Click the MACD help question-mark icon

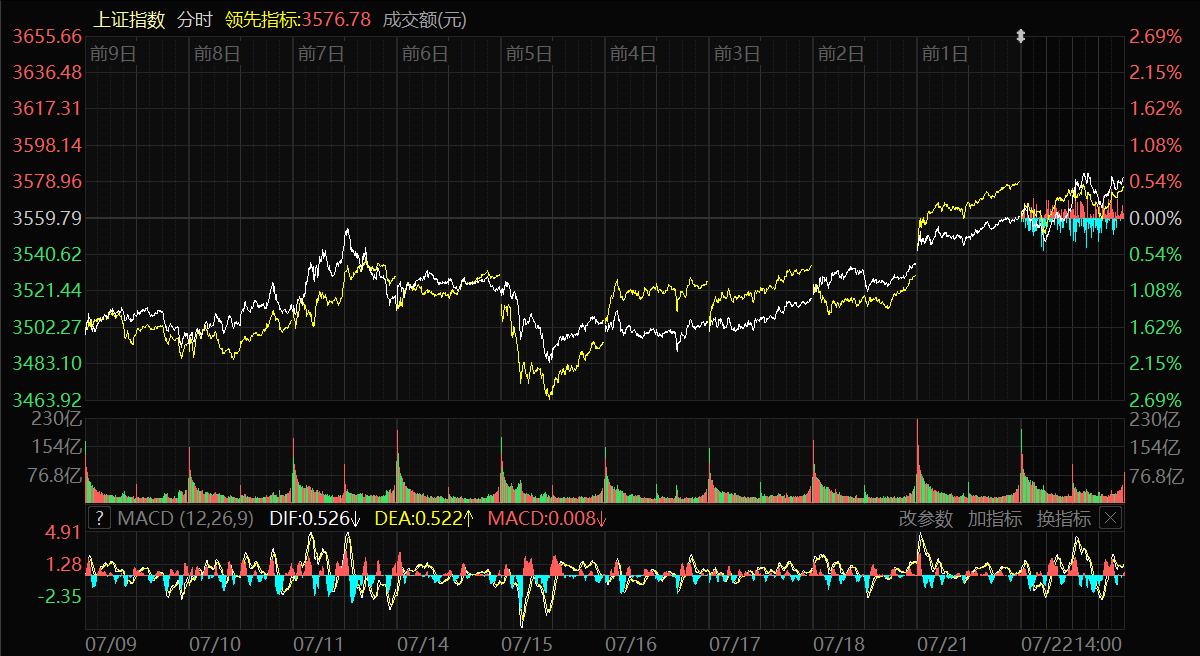pyautogui.click(x=99, y=518)
